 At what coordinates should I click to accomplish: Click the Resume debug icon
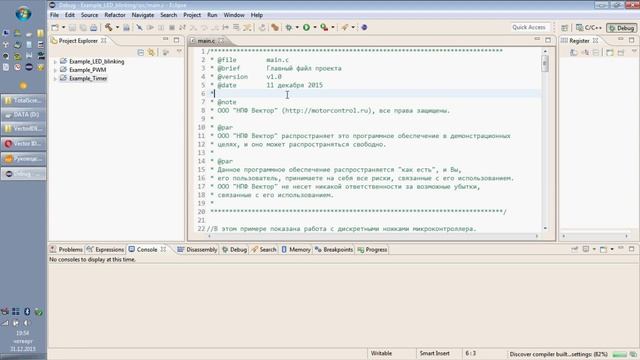click(x=150, y=27)
